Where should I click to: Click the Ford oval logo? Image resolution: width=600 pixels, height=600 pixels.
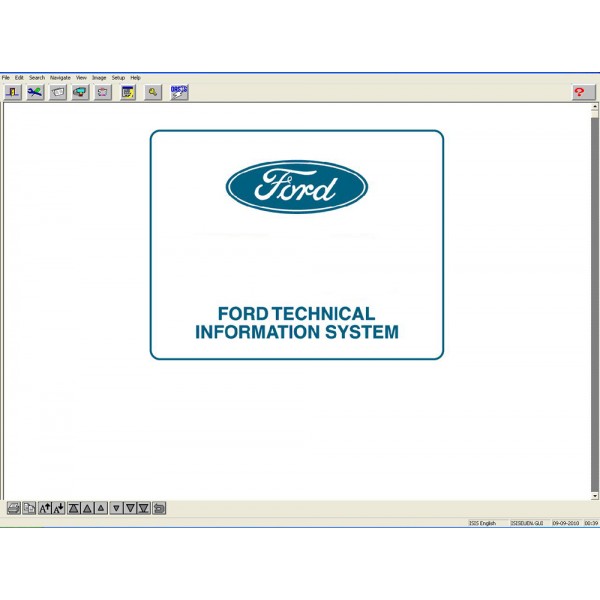click(x=297, y=186)
